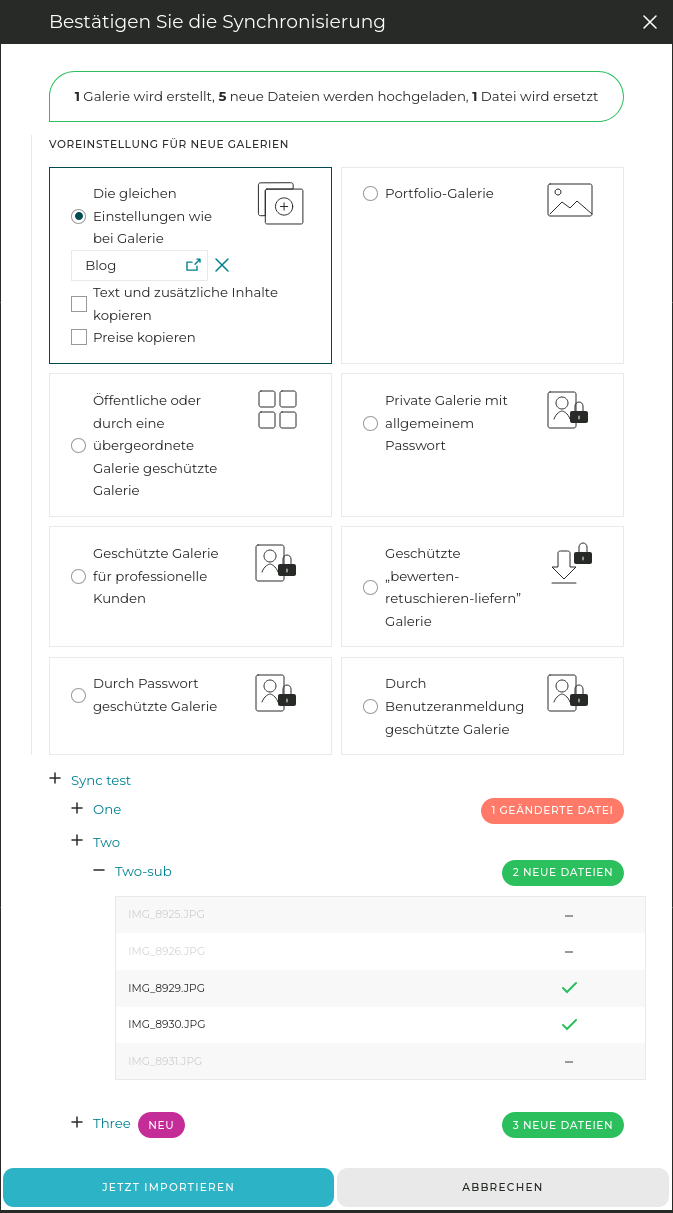Expand the 'One' folder tree node

[x=77, y=808]
